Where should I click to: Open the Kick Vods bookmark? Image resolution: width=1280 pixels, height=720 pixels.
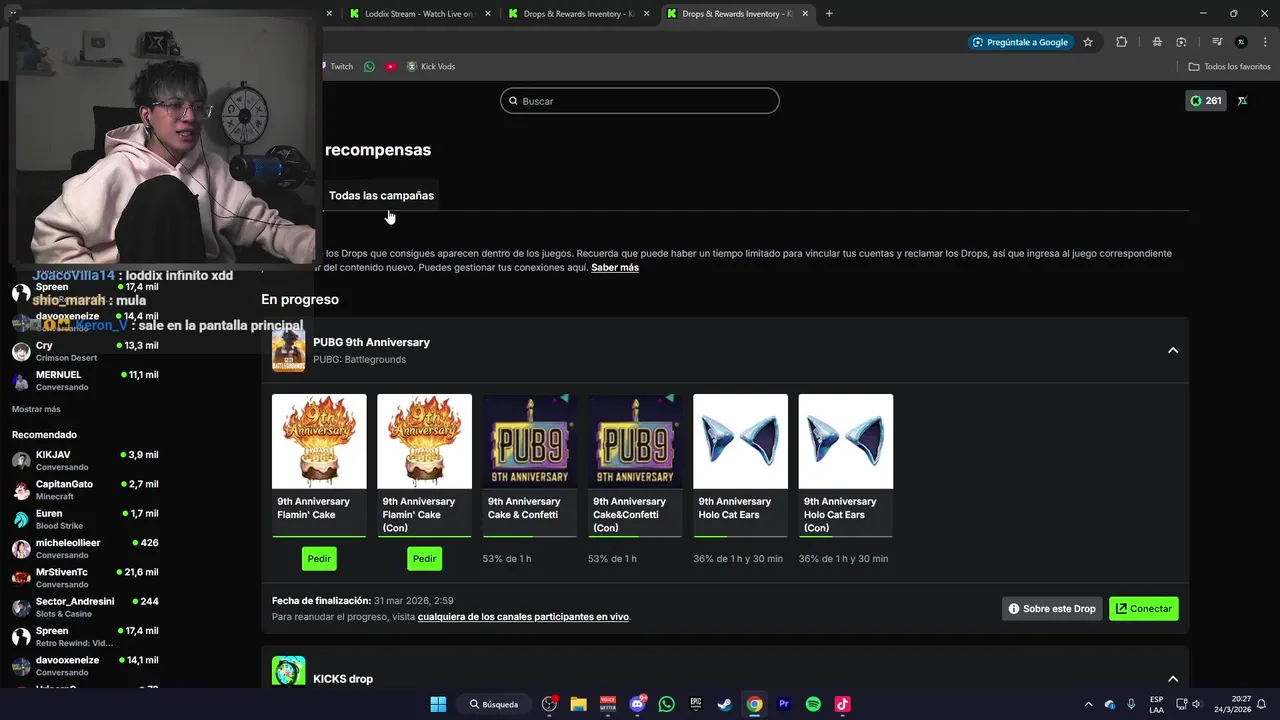tap(431, 66)
